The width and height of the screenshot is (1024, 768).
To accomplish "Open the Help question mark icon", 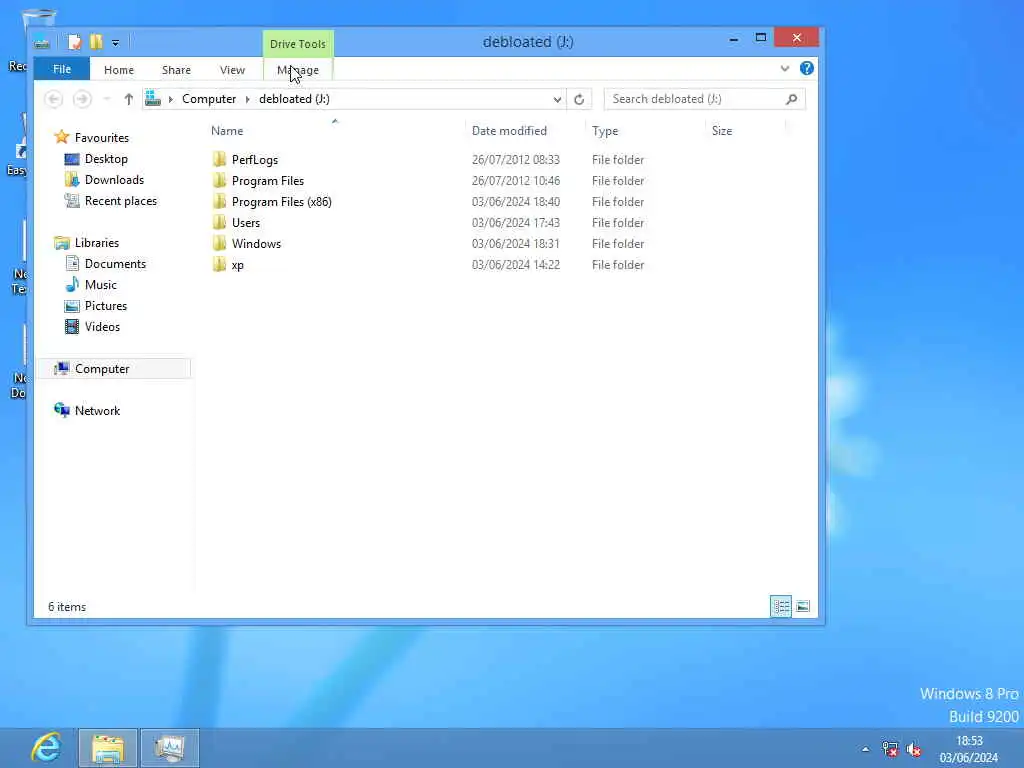I will pyautogui.click(x=807, y=69).
